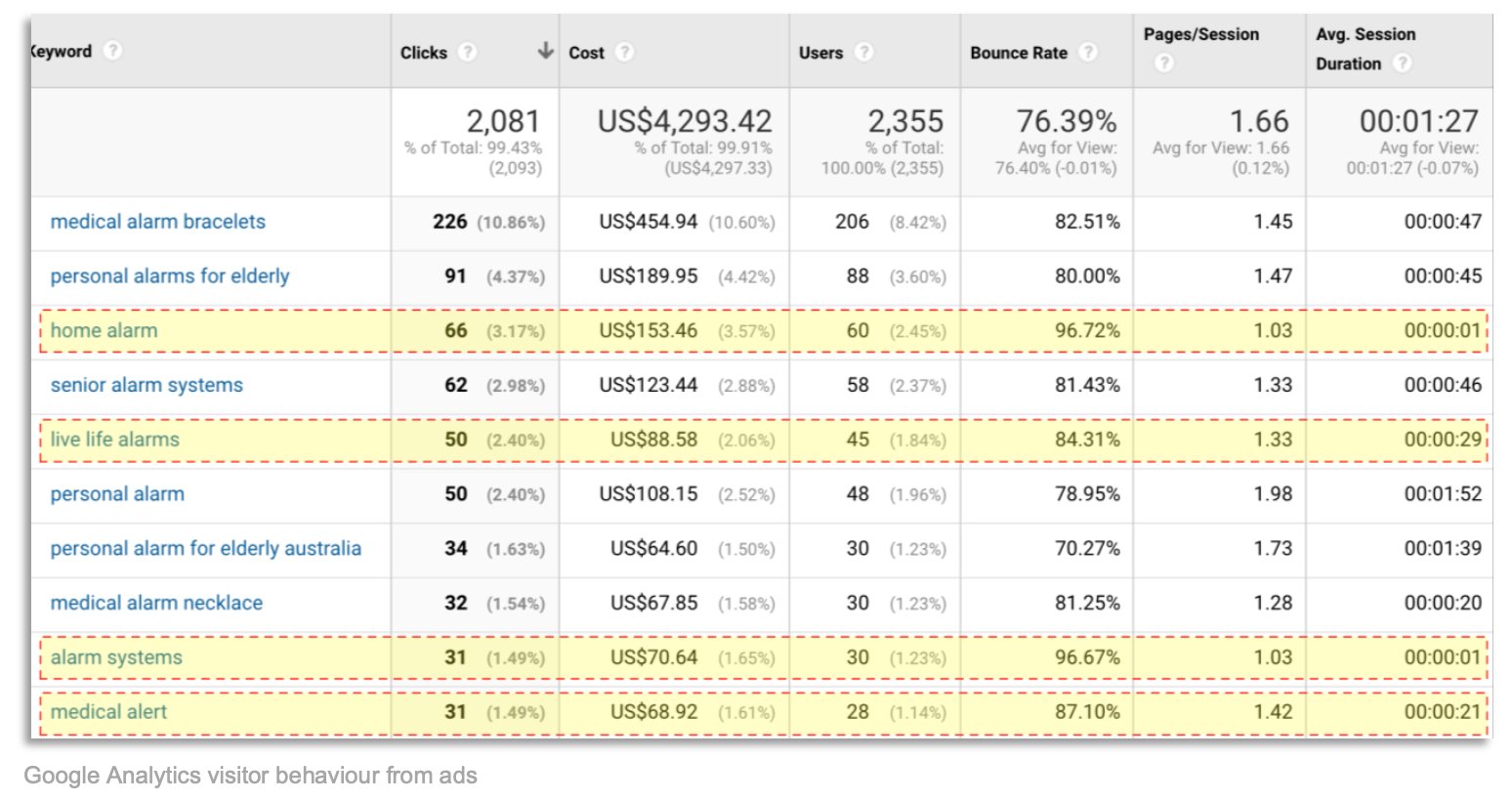This screenshot has width=1512, height=801.
Task: Sort table by Users column header
Action: pyautogui.click(x=820, y=53)
